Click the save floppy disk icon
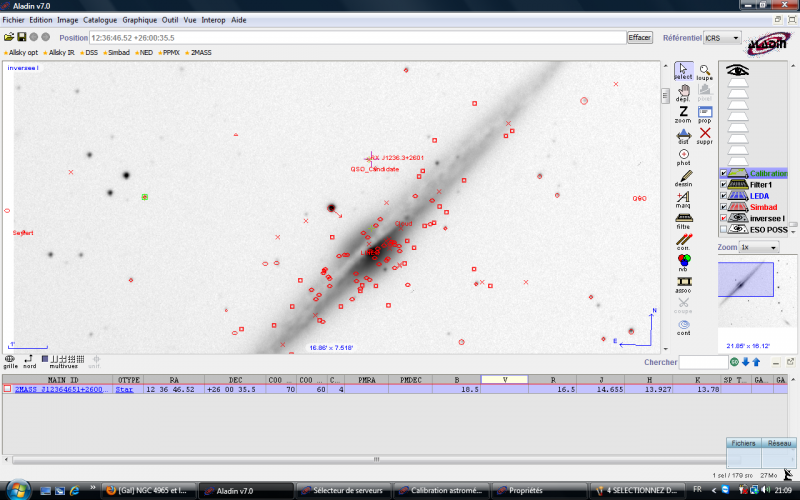Image resolution: width=800 pixels, height=500 pixels. click(x=21, y=37)
